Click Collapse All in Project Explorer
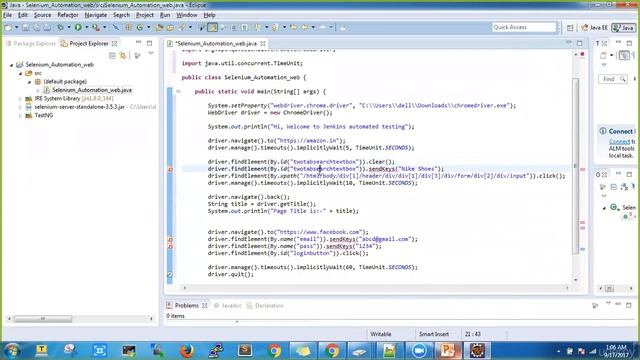 point(112,56)
